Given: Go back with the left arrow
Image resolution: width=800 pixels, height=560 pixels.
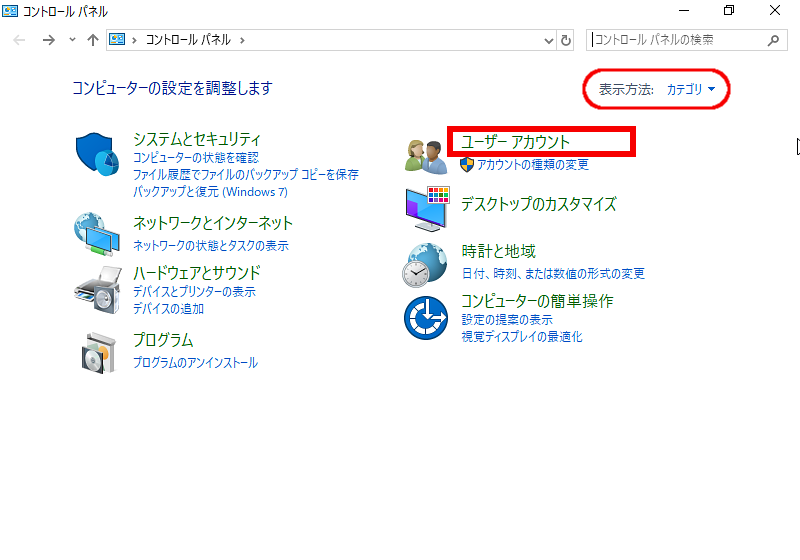Looking at the screenshot, I should pos(19,40).
